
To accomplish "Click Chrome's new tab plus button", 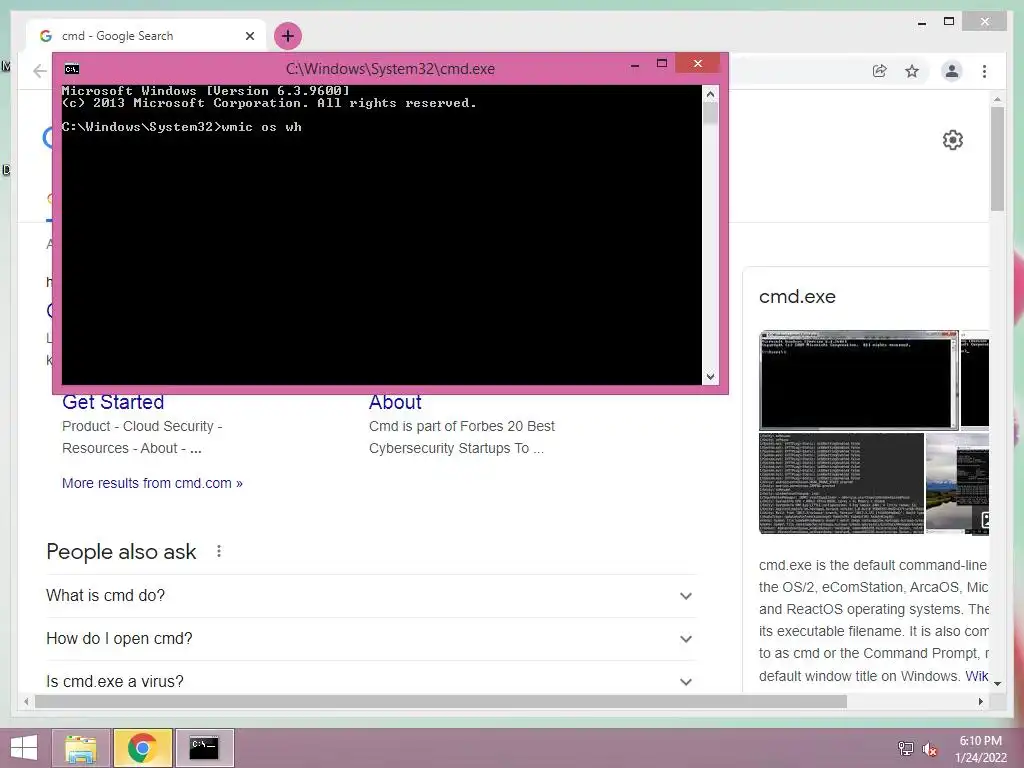I will click(x=288, y=36).
